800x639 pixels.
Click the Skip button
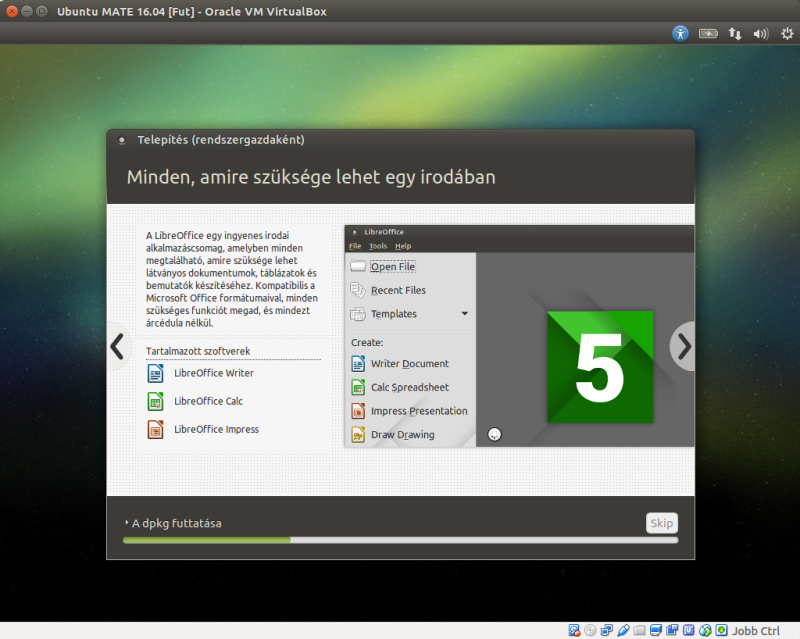[x=662, y=523]
